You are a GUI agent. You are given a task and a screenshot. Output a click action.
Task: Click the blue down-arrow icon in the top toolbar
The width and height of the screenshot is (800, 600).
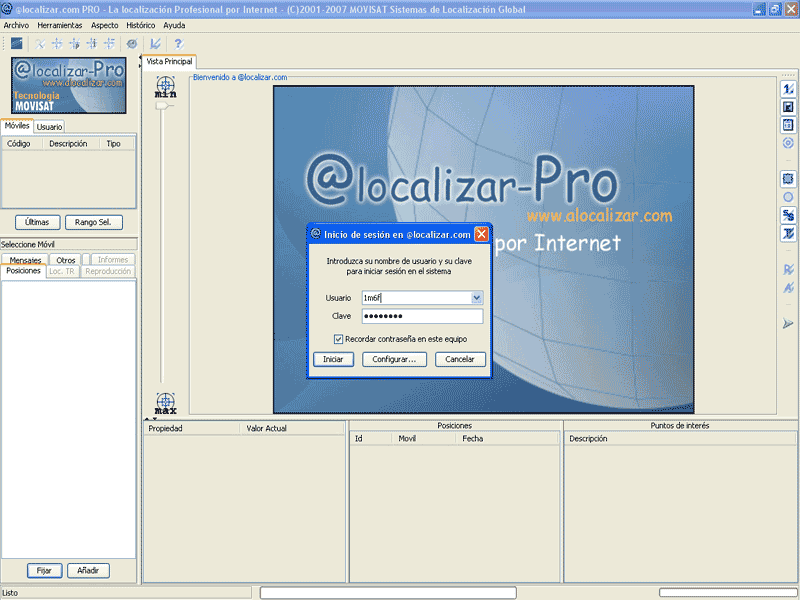click(155, 44)
